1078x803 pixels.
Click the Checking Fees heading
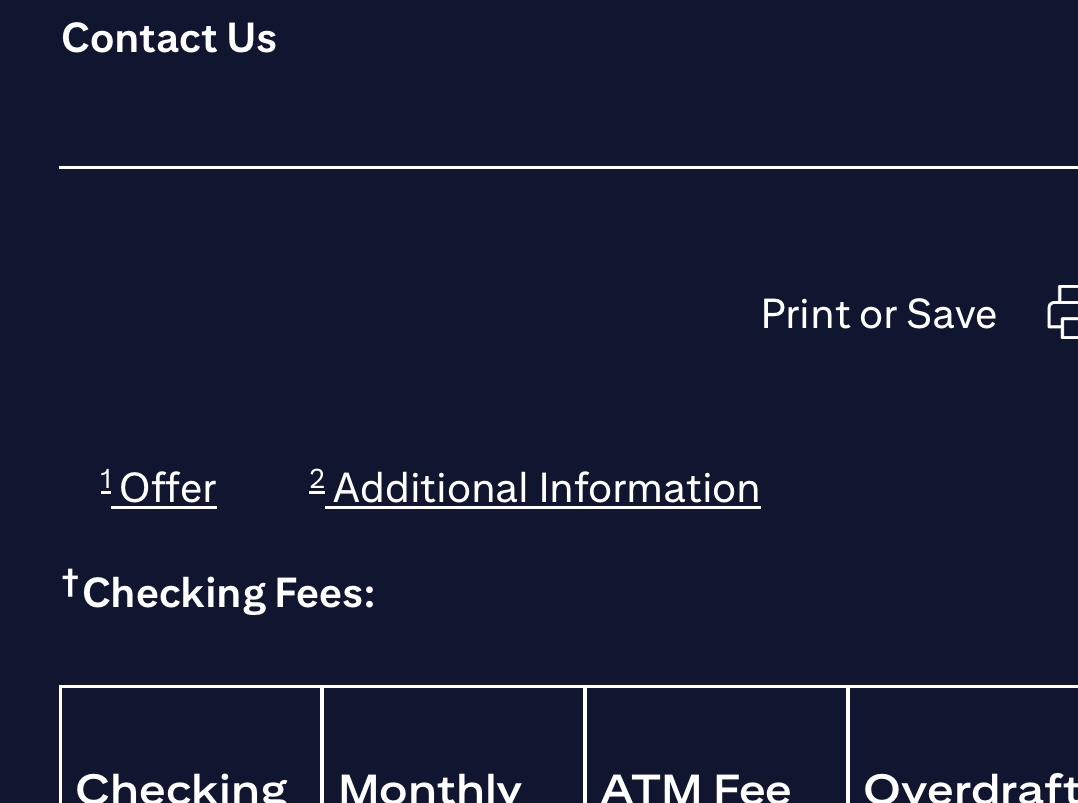pos(228,593)
